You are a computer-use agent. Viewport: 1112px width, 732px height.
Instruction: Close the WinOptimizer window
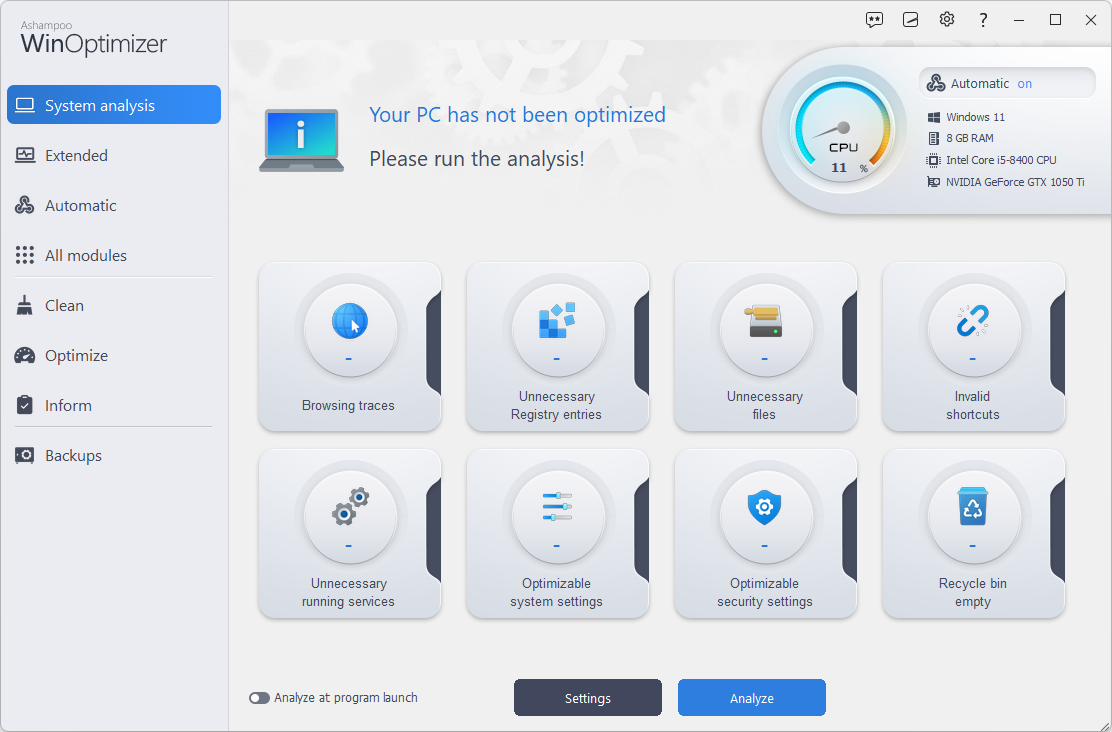(1091, 20)
